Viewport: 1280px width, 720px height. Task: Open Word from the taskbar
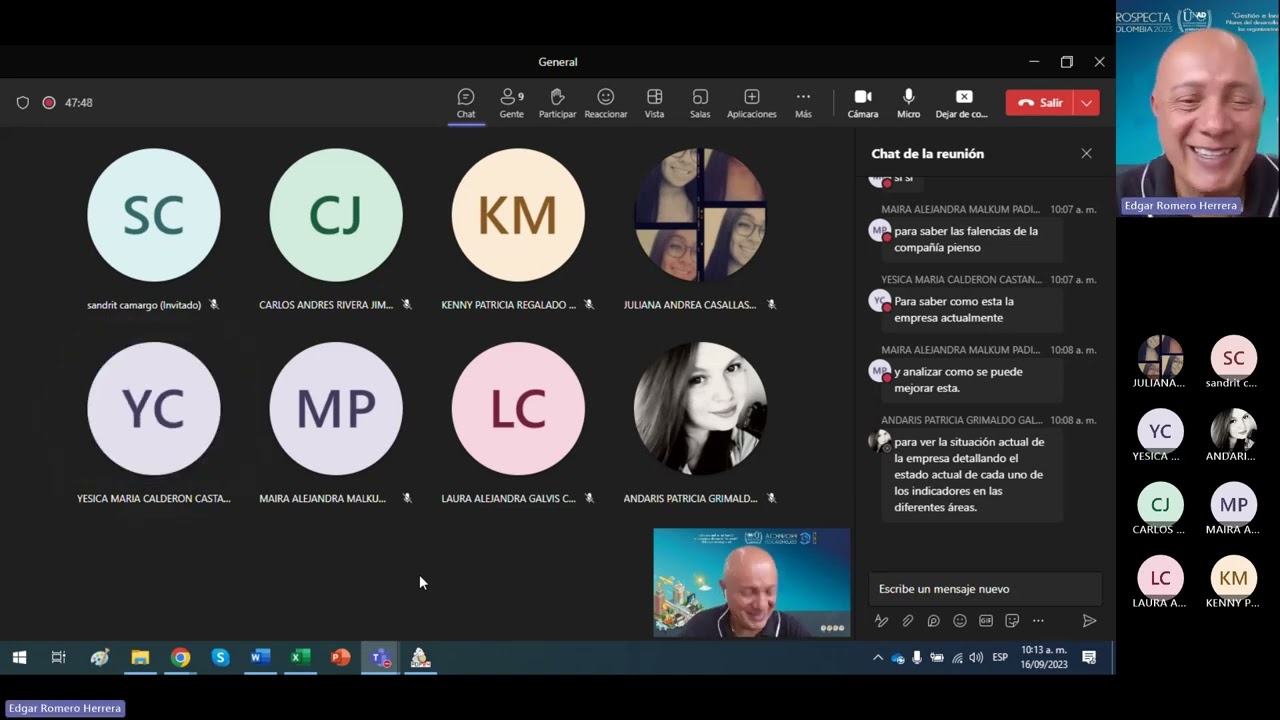[260, 657]
